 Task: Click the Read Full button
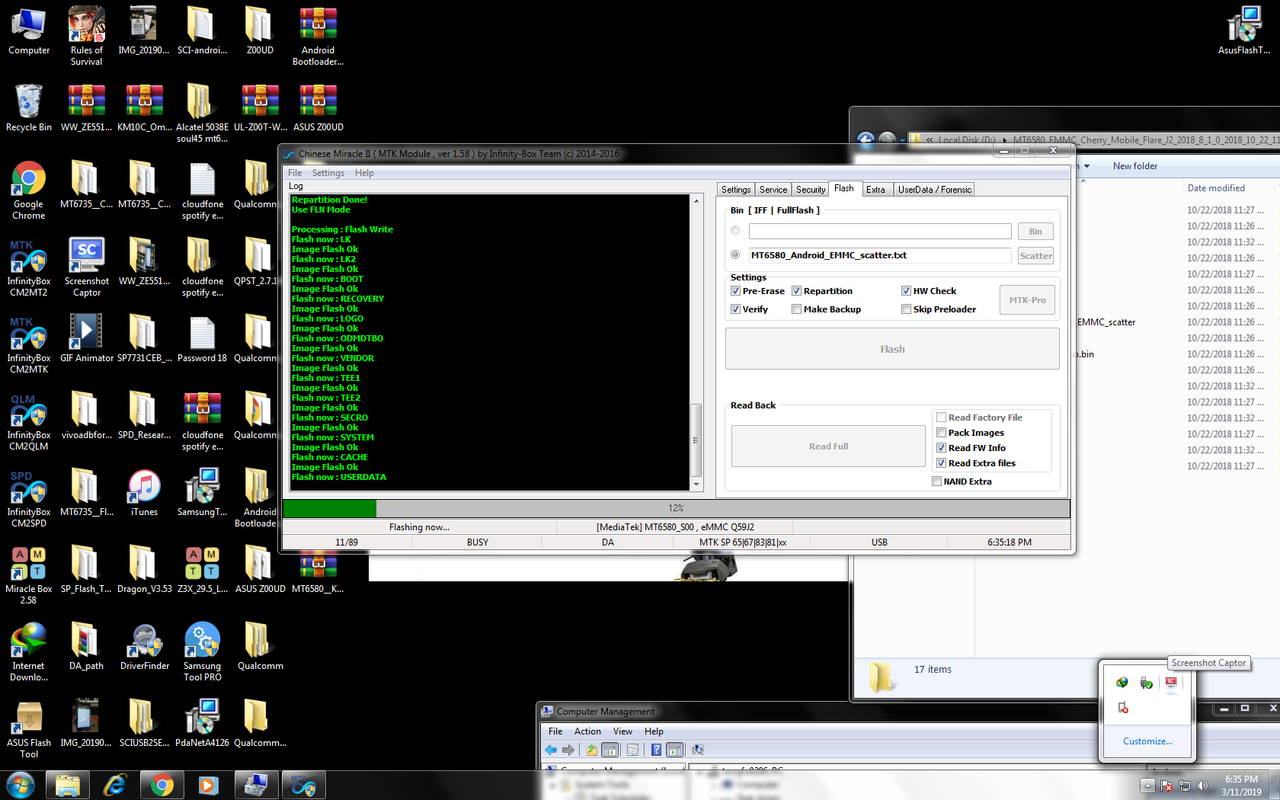pos(828,446)
